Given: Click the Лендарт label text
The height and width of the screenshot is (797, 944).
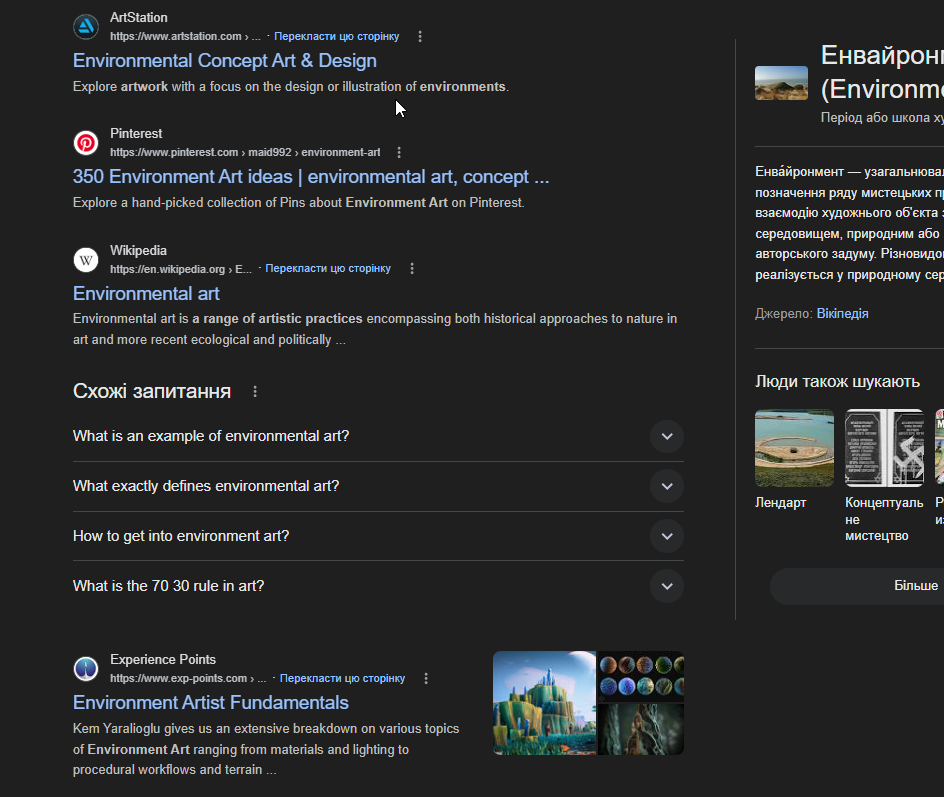Looking at the screenshot, I should [x=780, y=503].
